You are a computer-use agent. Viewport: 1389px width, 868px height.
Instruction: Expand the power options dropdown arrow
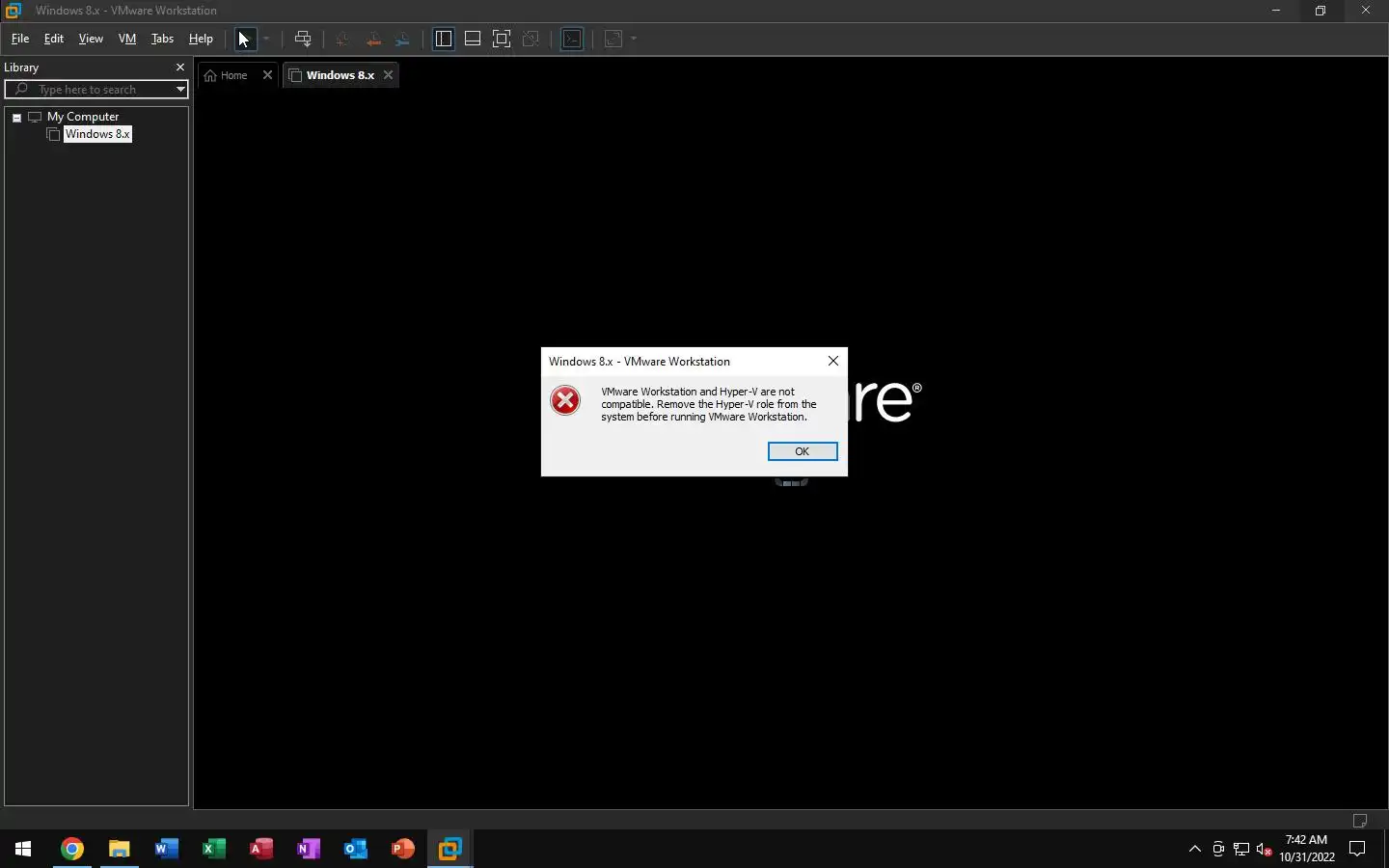266,40
